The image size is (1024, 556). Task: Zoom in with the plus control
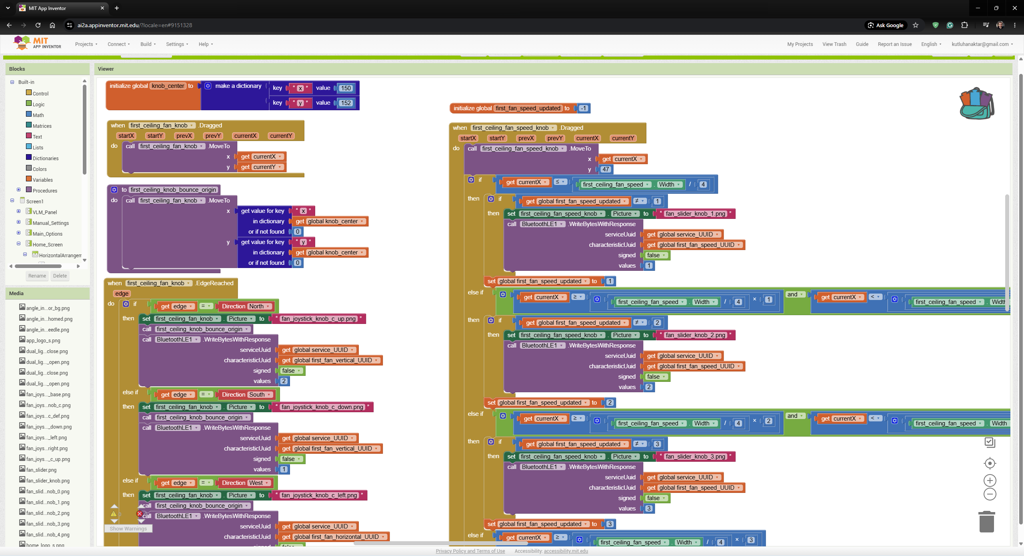click(x=989, y=480)
